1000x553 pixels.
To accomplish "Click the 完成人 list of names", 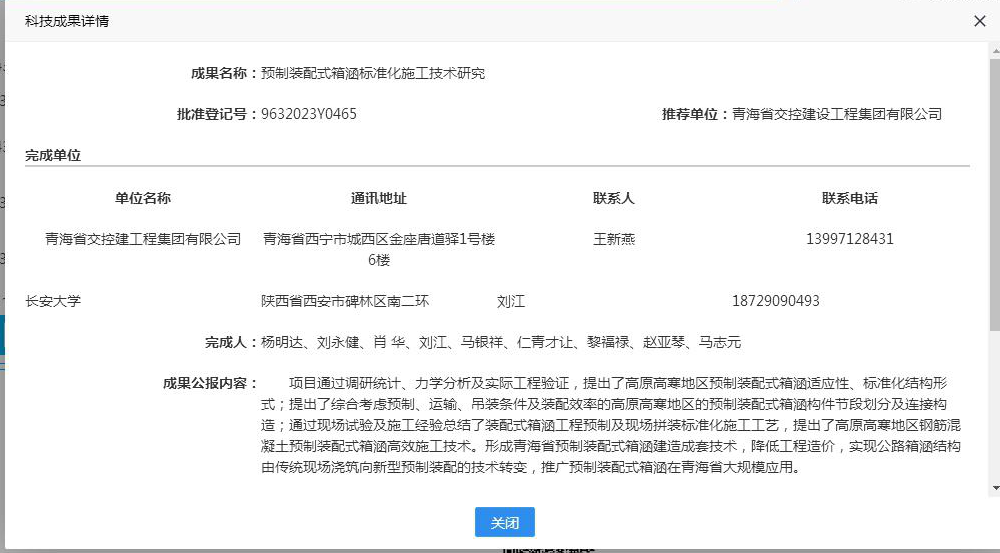I will (501, 343).
